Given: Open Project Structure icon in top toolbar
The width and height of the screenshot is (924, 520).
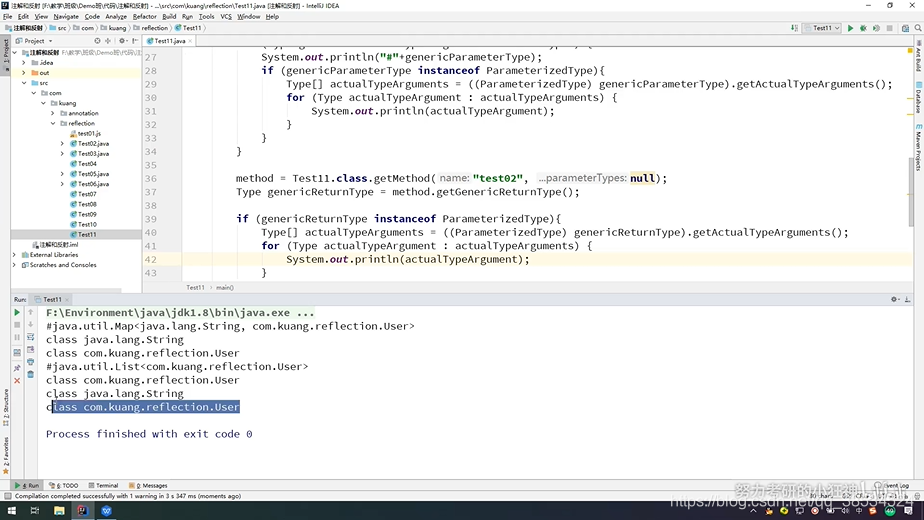Looking at the screenshot, I should (x=905, y=28).
